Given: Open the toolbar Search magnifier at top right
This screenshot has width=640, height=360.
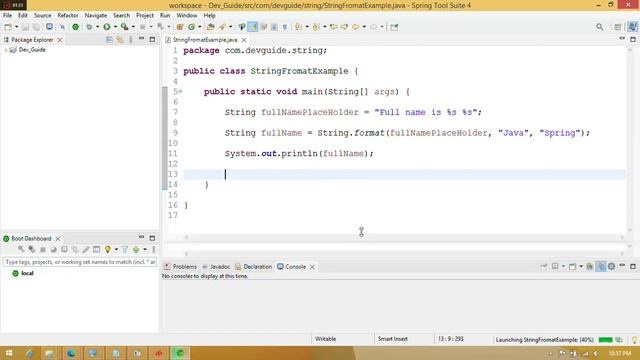Looking at the screenshot, I should (x=600, y=27).
